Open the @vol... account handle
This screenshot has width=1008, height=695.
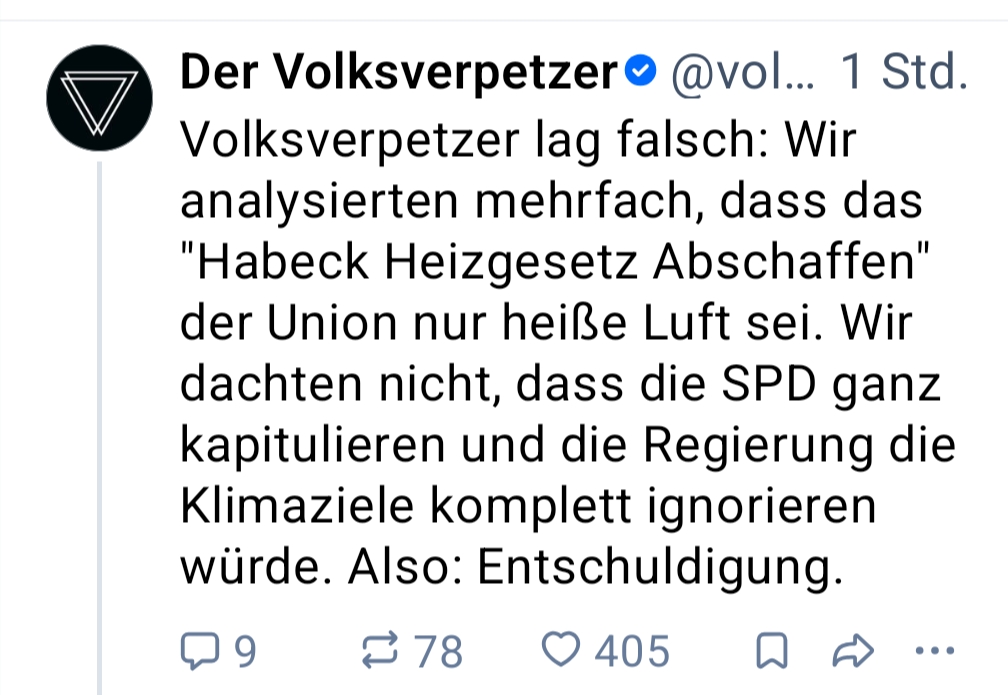click(x=741, y=72)
